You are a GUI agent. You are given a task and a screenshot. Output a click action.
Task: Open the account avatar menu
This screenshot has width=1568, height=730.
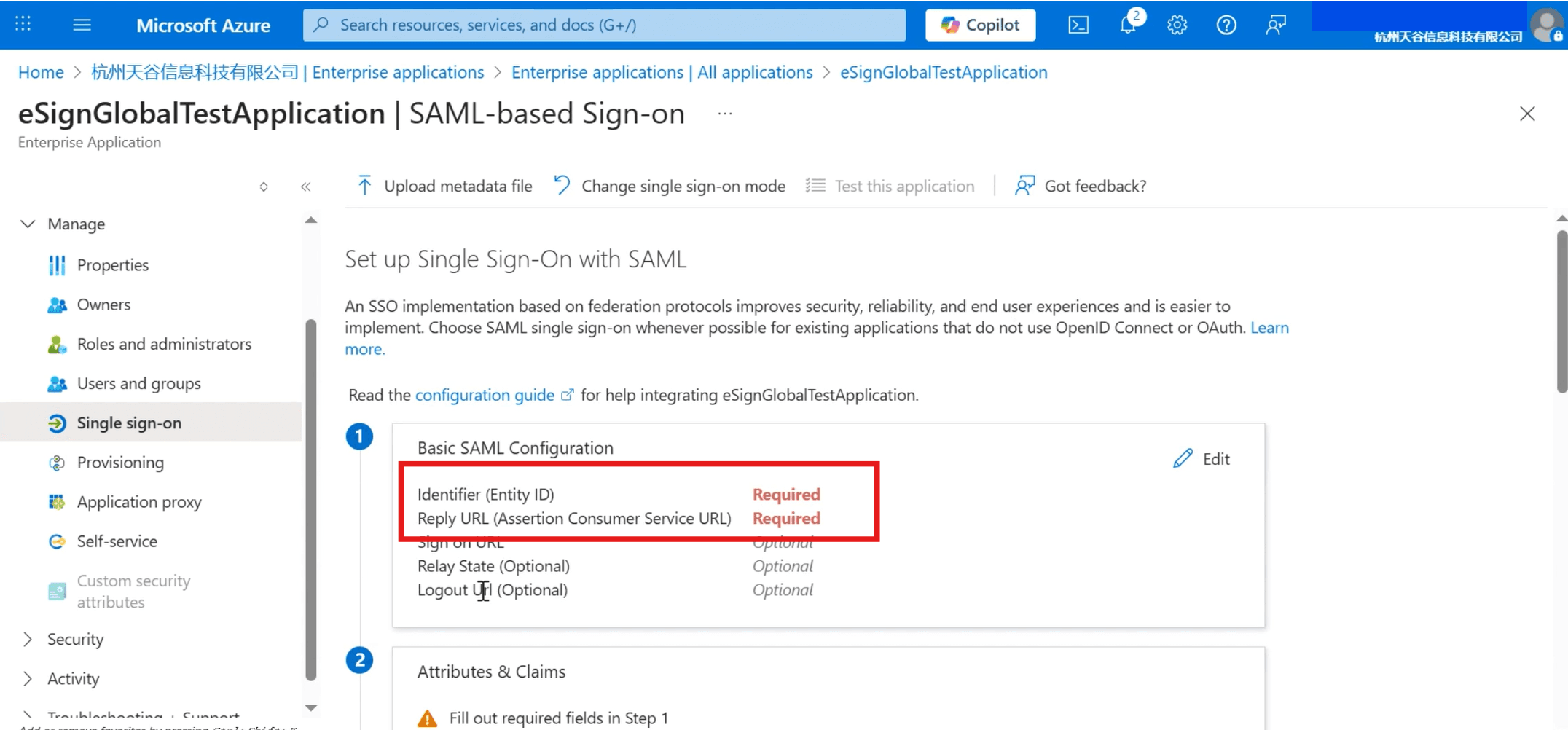1547,25
